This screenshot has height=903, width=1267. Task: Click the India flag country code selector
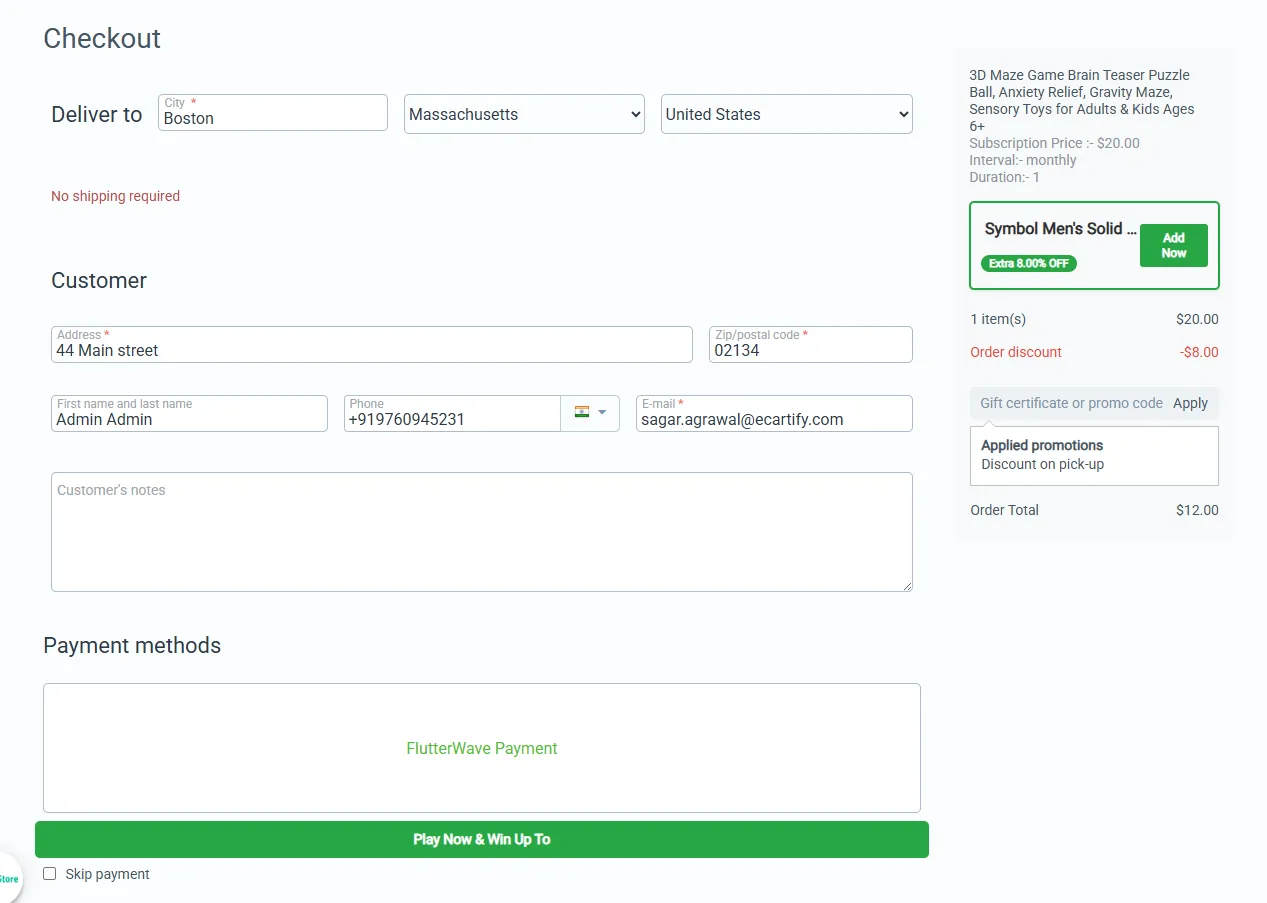point(590,413)
